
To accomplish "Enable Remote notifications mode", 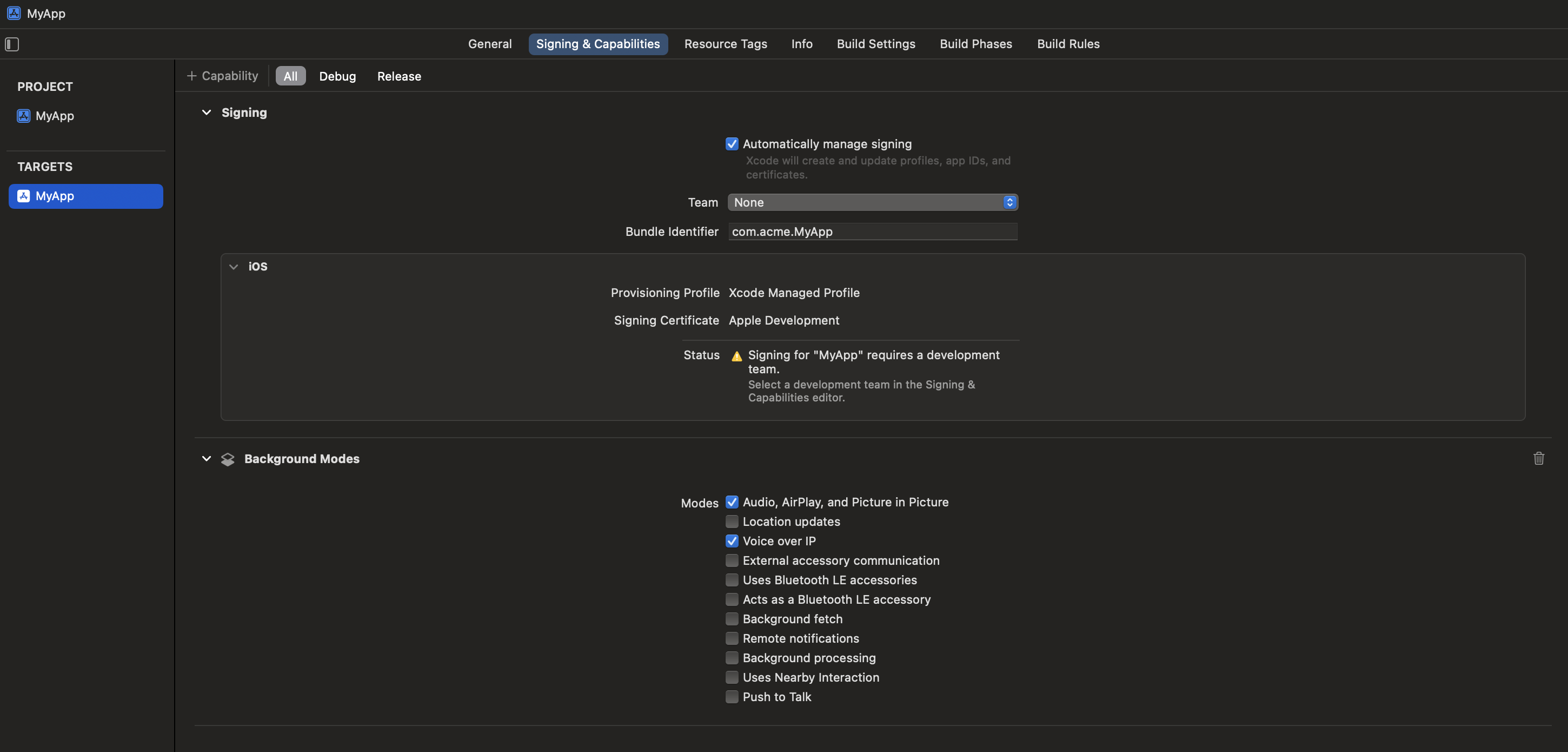I will pyautogui.click(x=732, y=638).
